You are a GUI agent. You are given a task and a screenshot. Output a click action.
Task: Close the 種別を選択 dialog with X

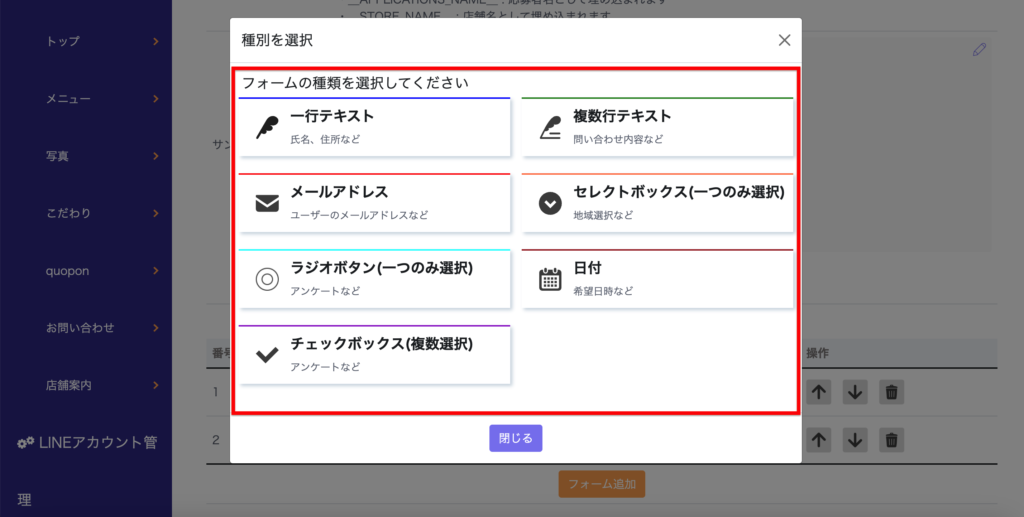click(784, 40)
